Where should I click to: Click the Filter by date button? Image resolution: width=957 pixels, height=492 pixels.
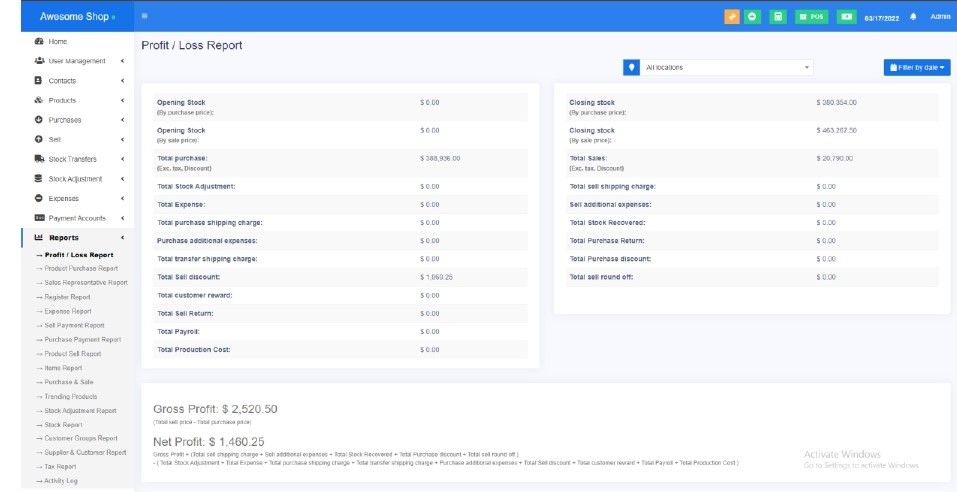[916, 67]
